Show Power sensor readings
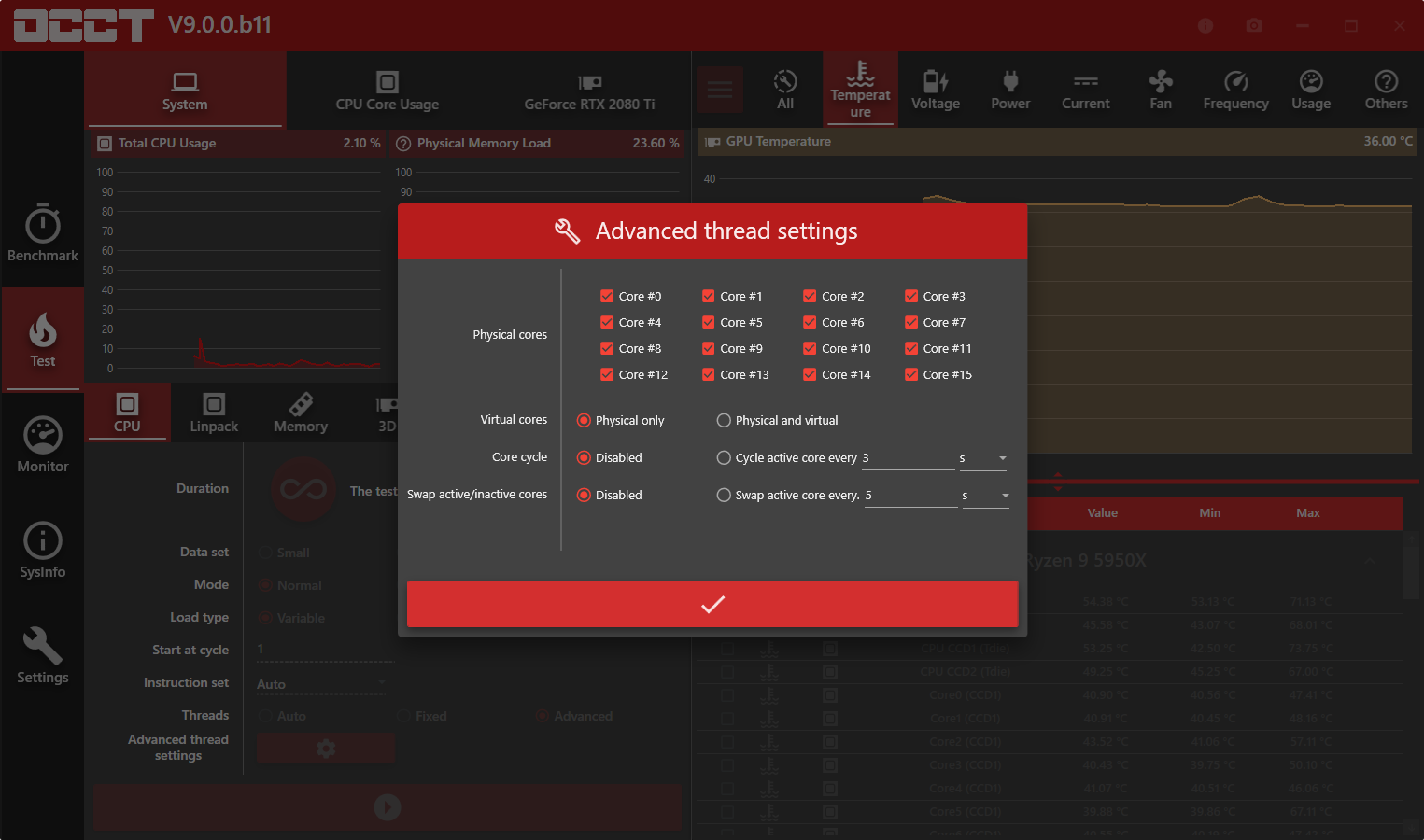 click(x=1010, y=91)
